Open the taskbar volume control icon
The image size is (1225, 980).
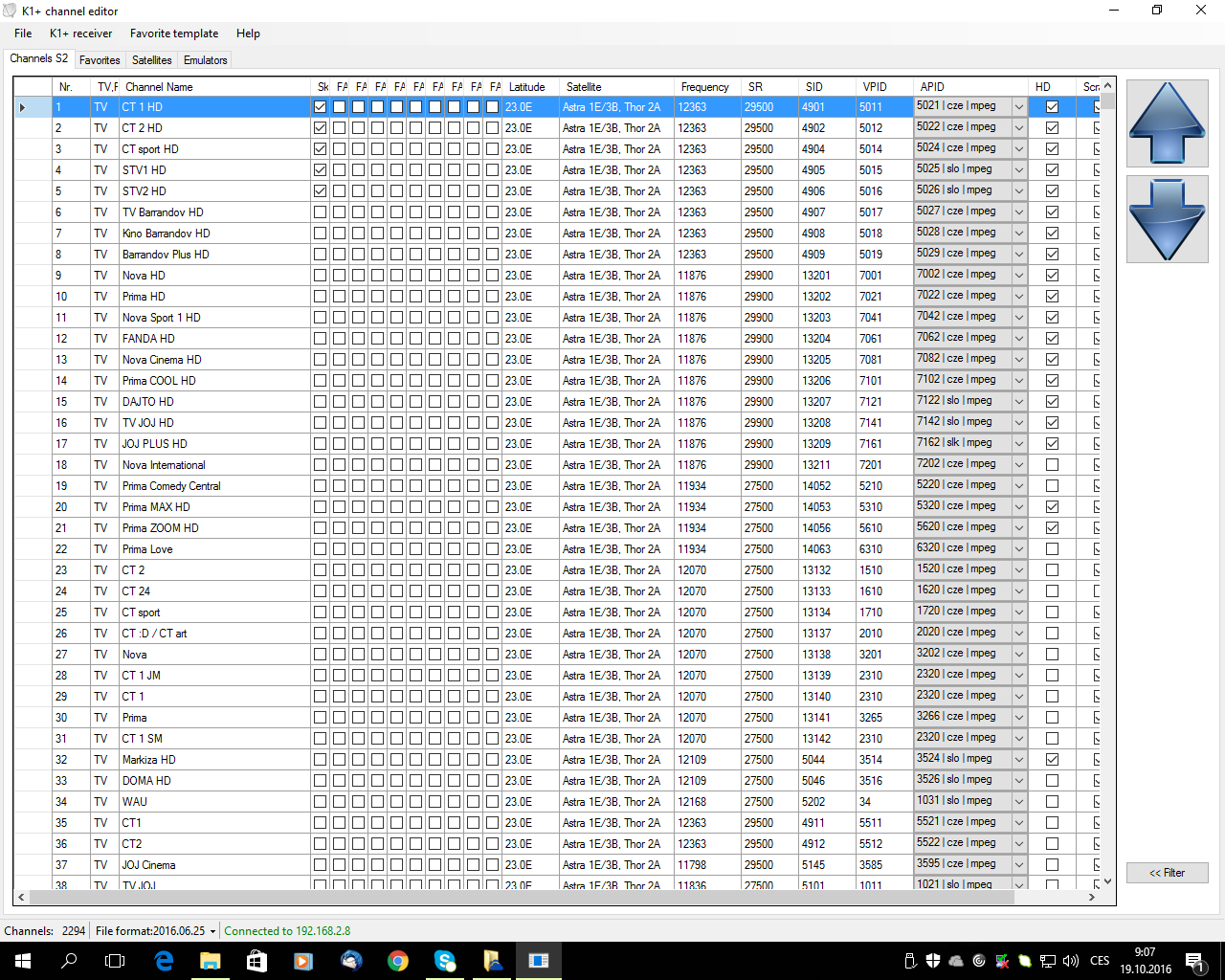coord(1071,961)
